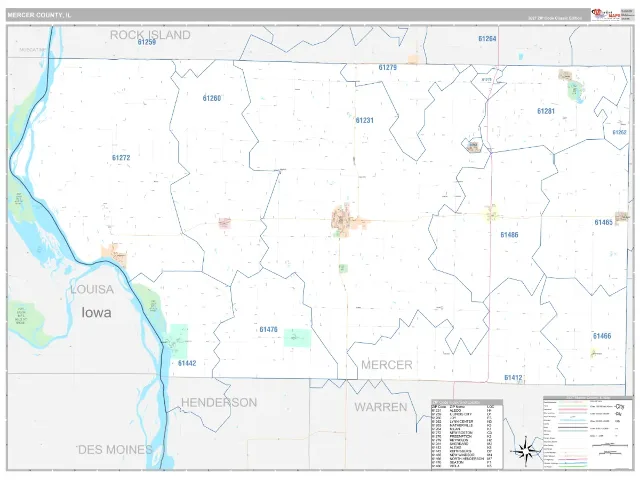
Task: Click ZIP code label 61260
Action: pos(212,98)
